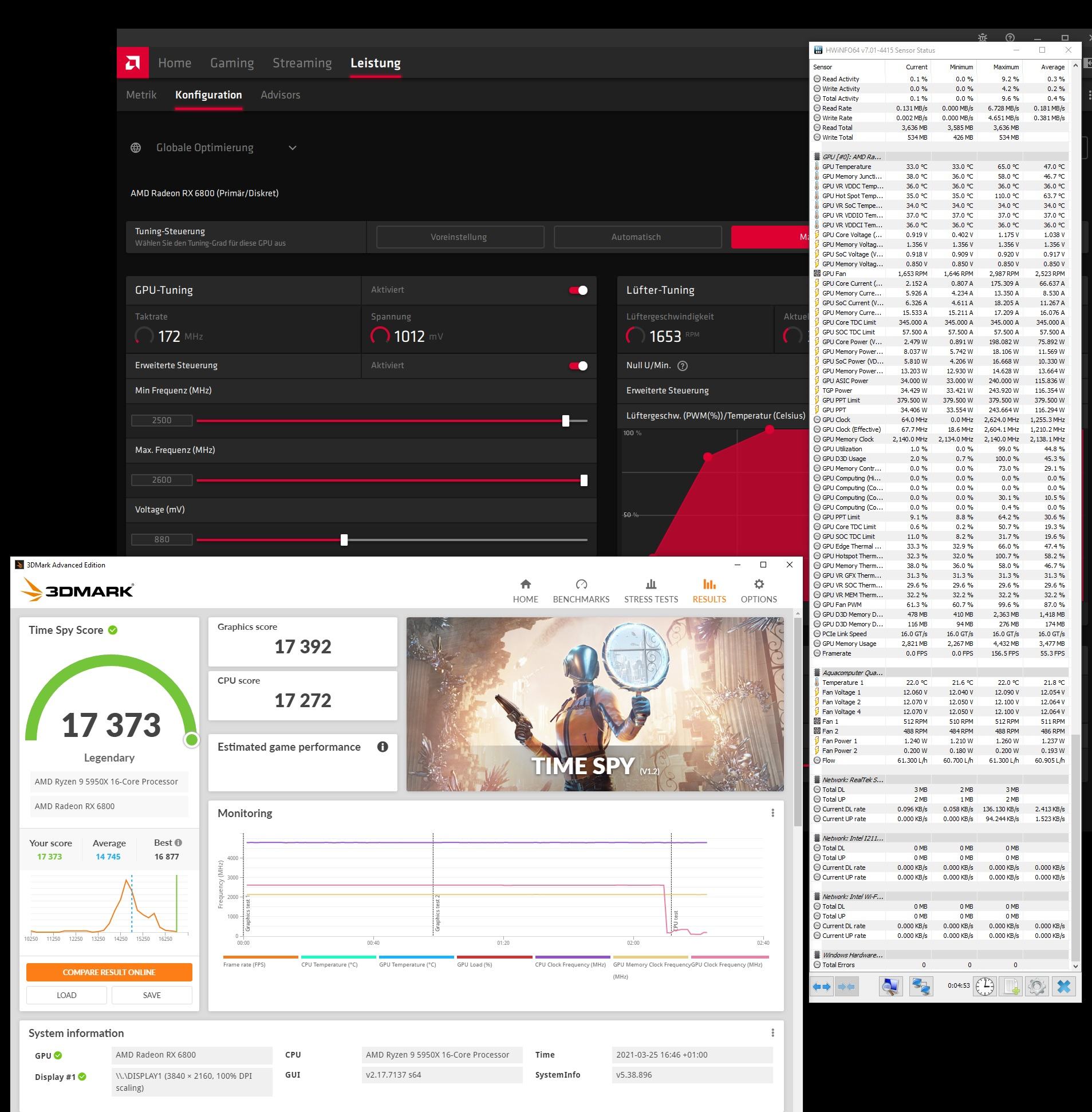Click HWiNFO monitor magnifier button
The image size is (1092, 1112).
click(890, 987)
